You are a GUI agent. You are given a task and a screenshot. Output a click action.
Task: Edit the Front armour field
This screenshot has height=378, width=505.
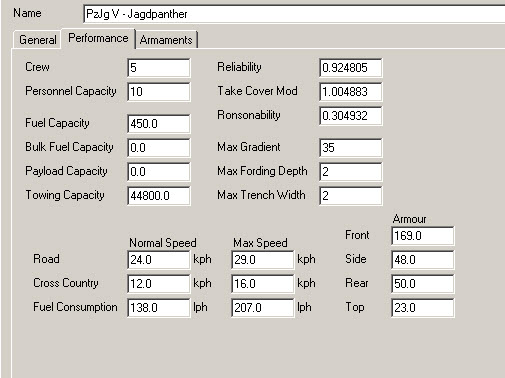(x=423, y=236)
